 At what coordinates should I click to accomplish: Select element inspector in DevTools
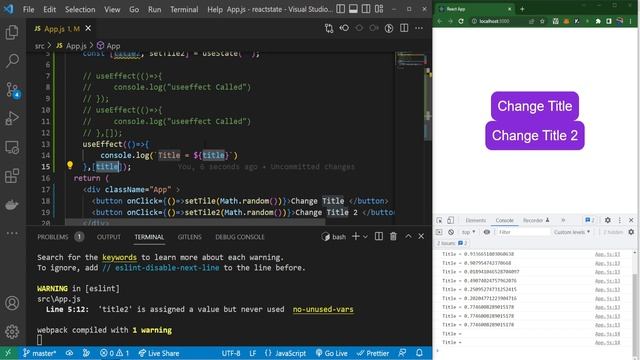pyautogui.click(x=439, y=220)
